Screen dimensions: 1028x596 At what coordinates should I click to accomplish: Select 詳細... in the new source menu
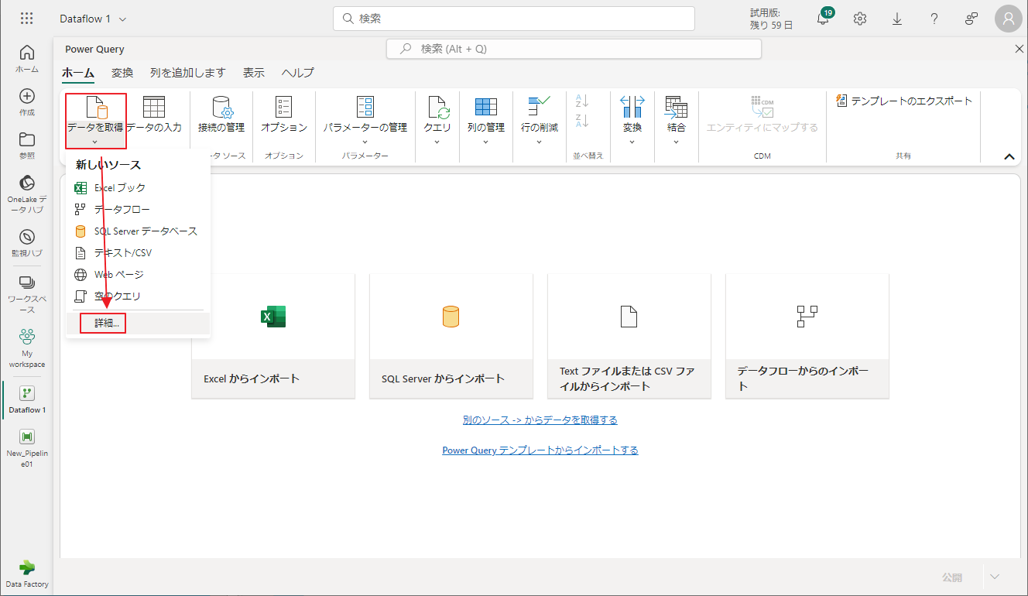(x=107, y=323)
